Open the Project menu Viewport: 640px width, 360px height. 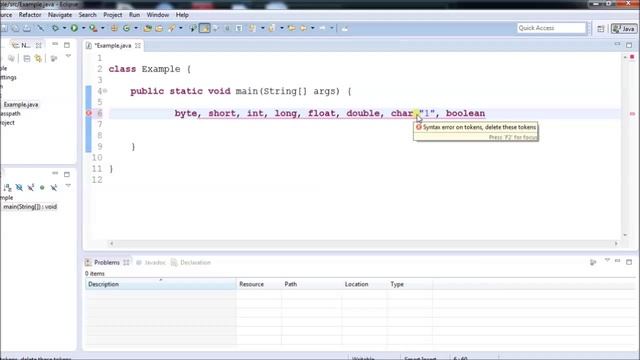point(113,15)
